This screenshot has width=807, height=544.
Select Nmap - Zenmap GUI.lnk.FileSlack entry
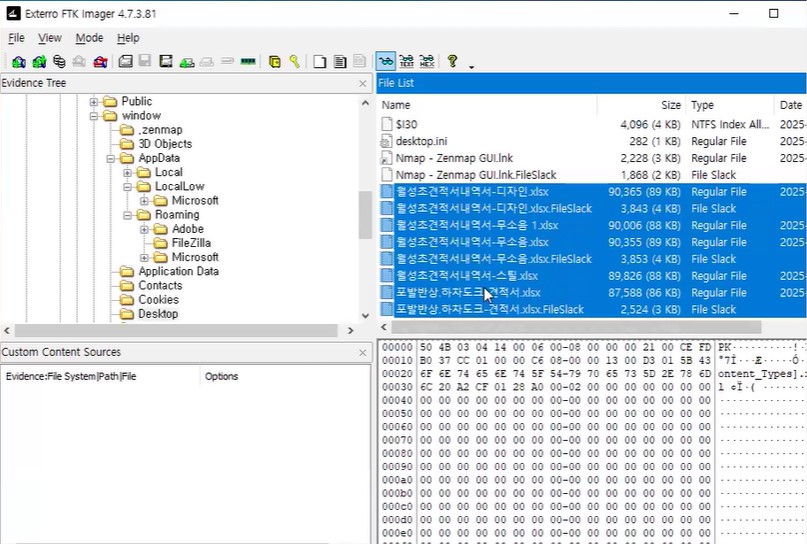pyautogui.click(x=476, y=175)
